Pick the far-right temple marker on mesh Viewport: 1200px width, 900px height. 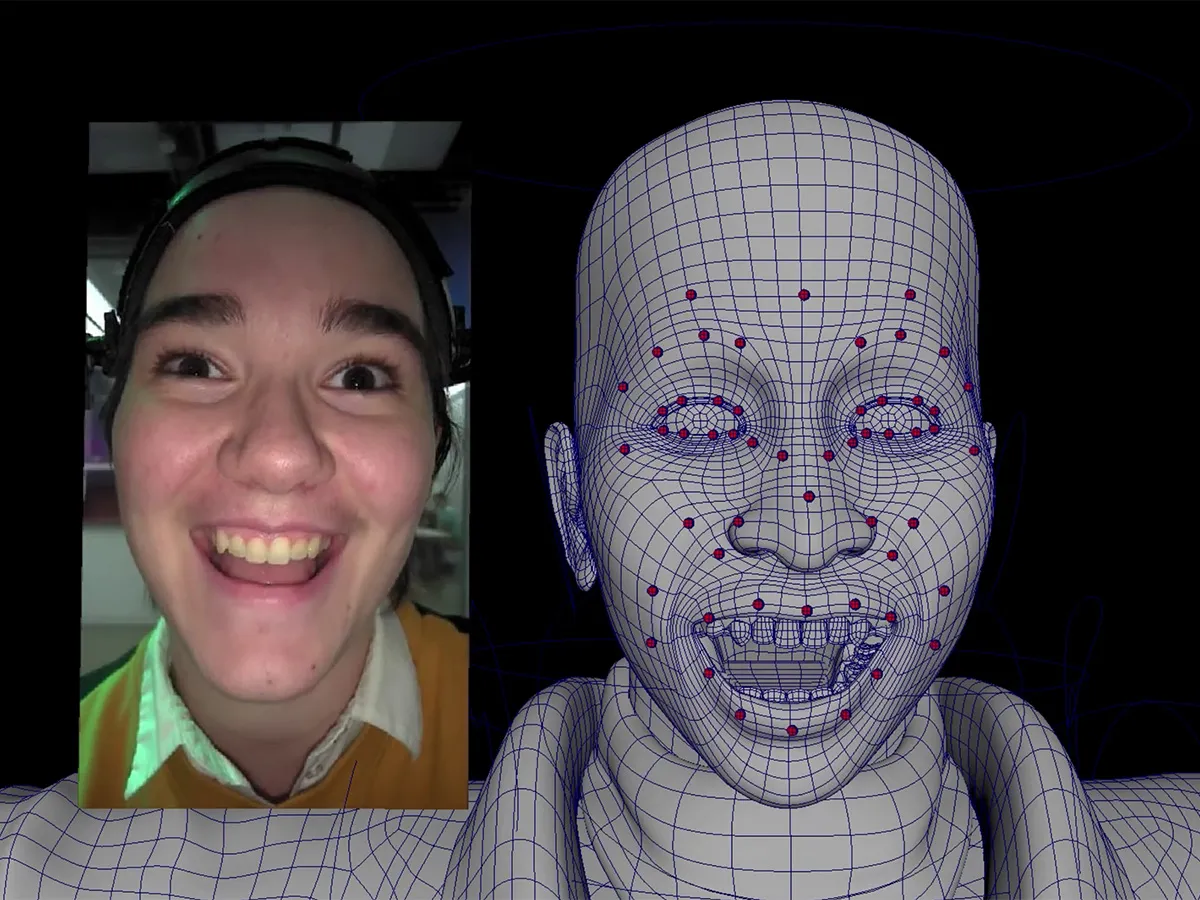click(x=968, y=387)
